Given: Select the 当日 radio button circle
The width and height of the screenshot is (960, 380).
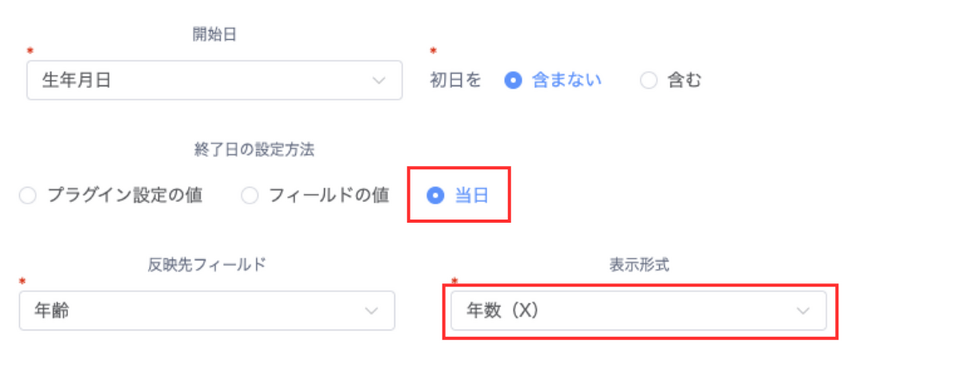Looking at the screenshot, I should coord(435,196).
